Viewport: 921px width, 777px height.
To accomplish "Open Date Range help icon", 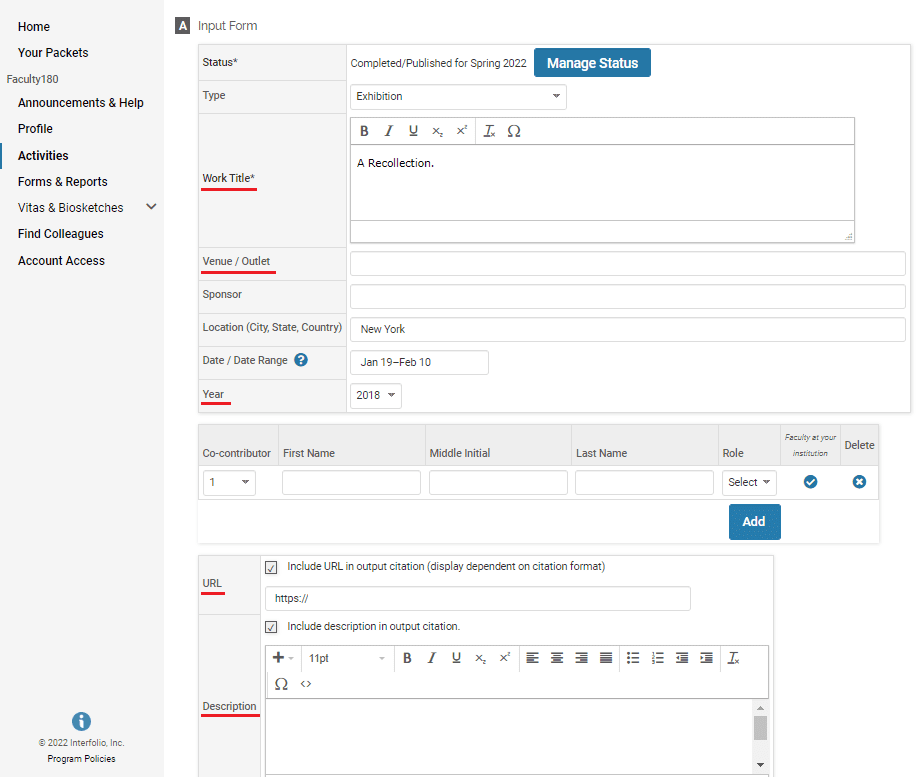I will click(301, 360).
